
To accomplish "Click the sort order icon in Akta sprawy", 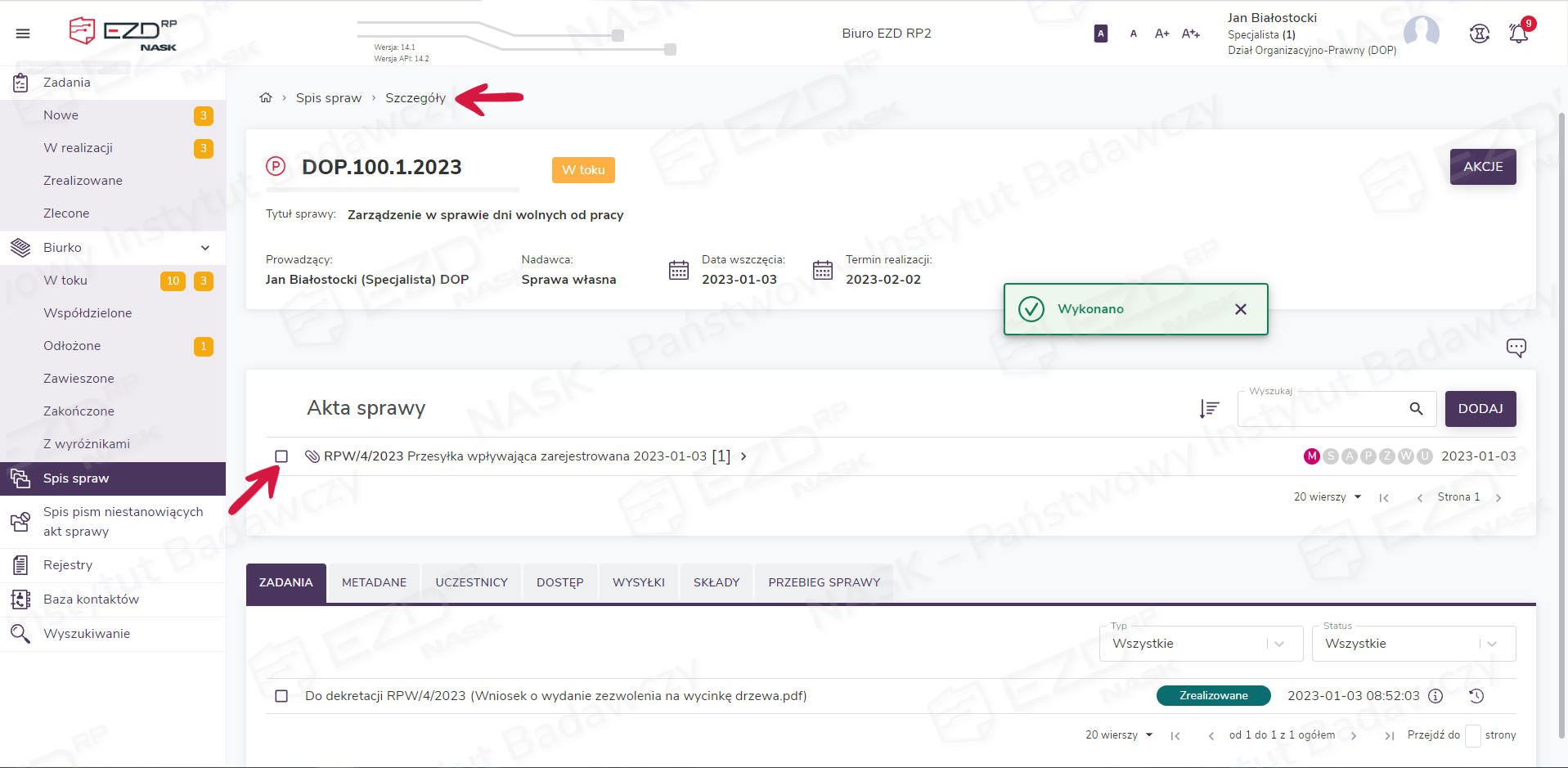I will tap(1209, 408).
